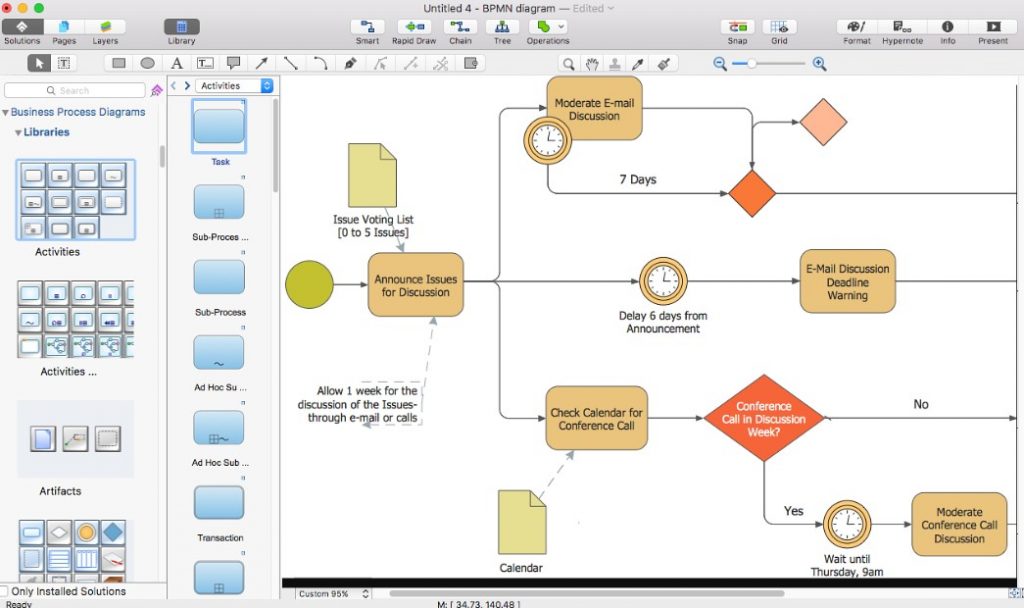Toggle Snap on the toolbar
The height and width of the screenshot is (608, 1024).
(737, 27)
